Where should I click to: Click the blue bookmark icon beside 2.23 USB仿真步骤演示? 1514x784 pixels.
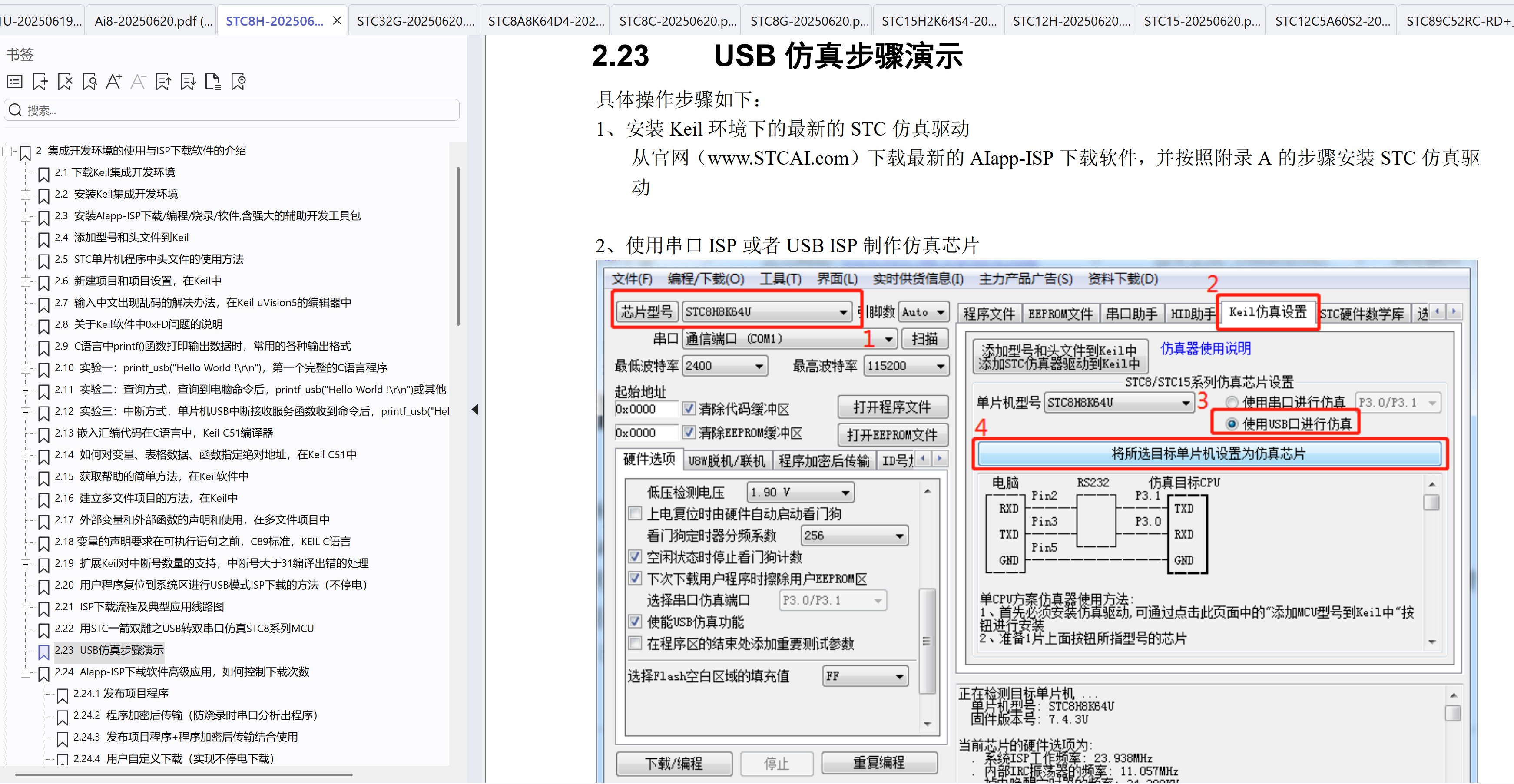43,652
